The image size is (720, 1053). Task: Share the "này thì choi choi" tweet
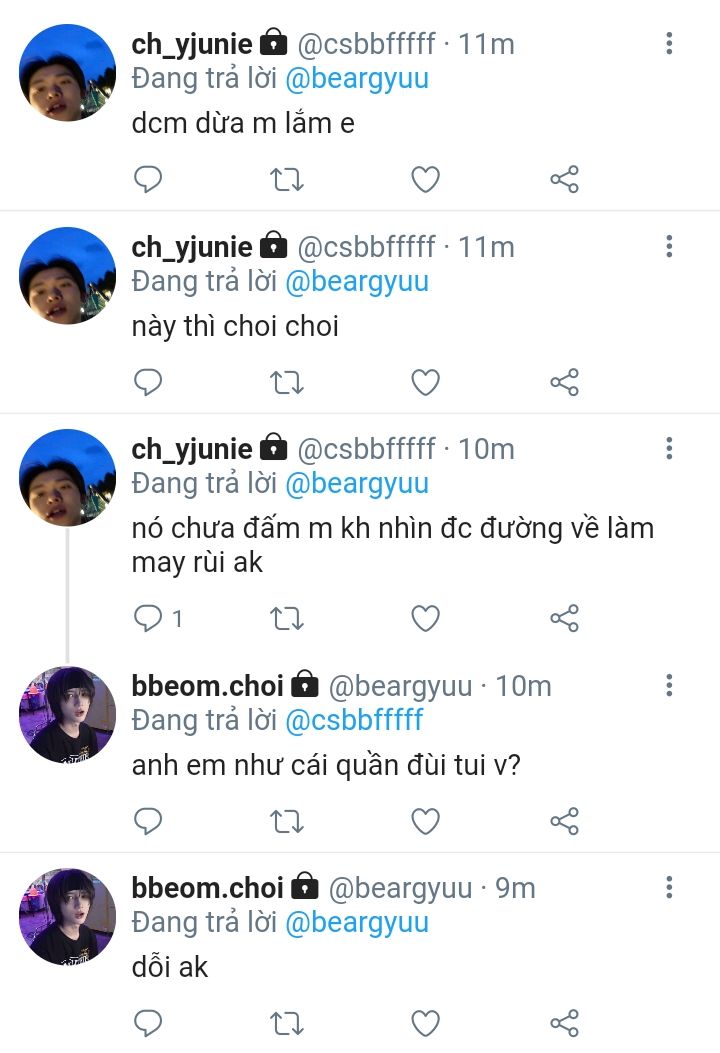coord(564,382)
